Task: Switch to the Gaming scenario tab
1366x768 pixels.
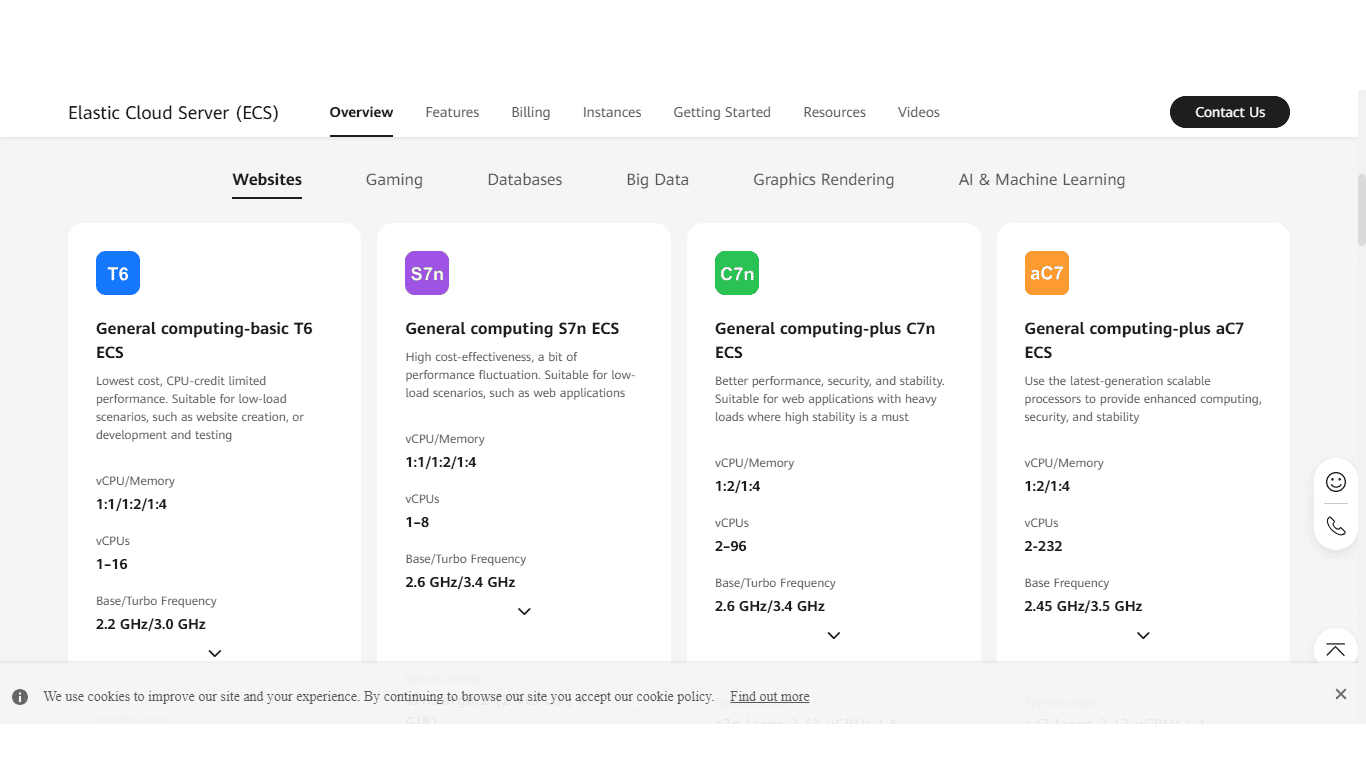Action: click(394, 180)
